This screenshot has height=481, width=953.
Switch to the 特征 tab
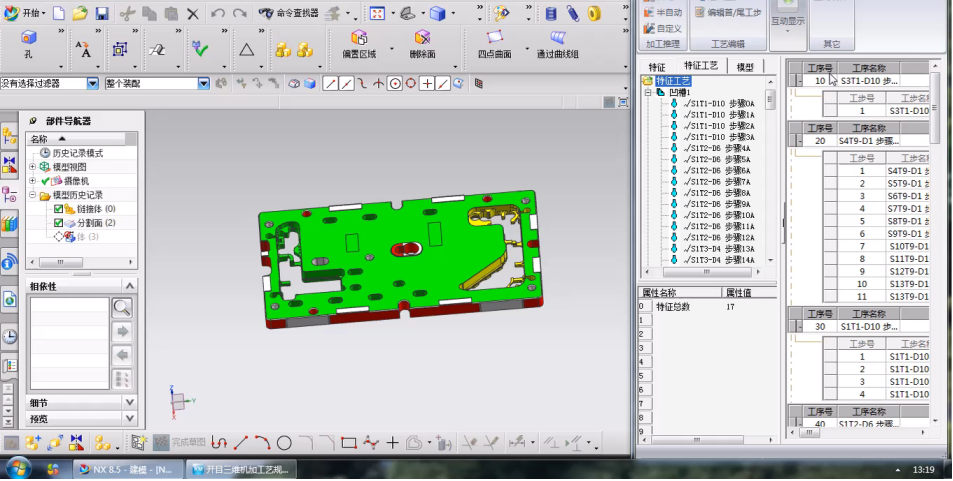coord(656,67)
